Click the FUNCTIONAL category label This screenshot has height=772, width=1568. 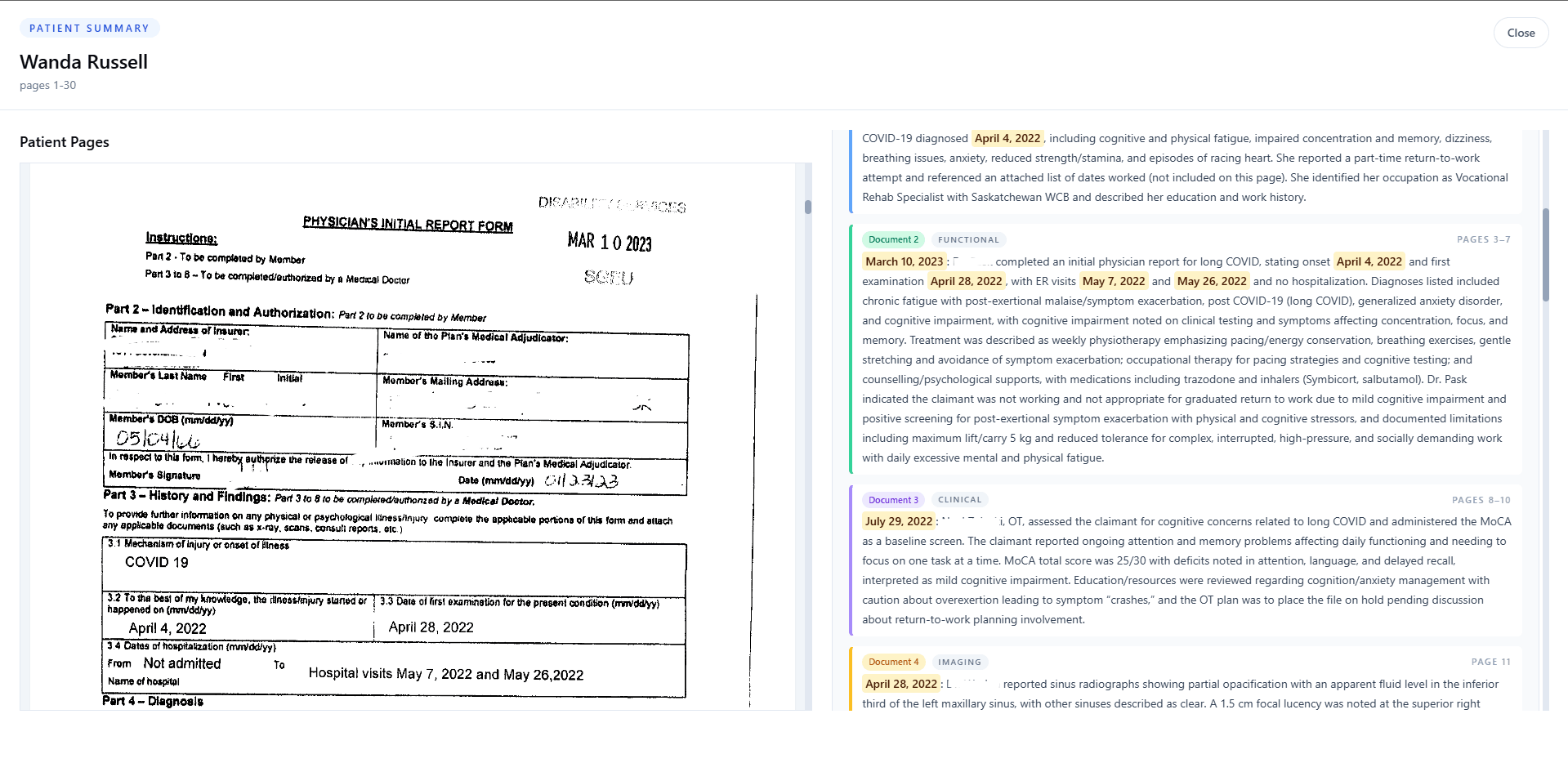[968, 239]
